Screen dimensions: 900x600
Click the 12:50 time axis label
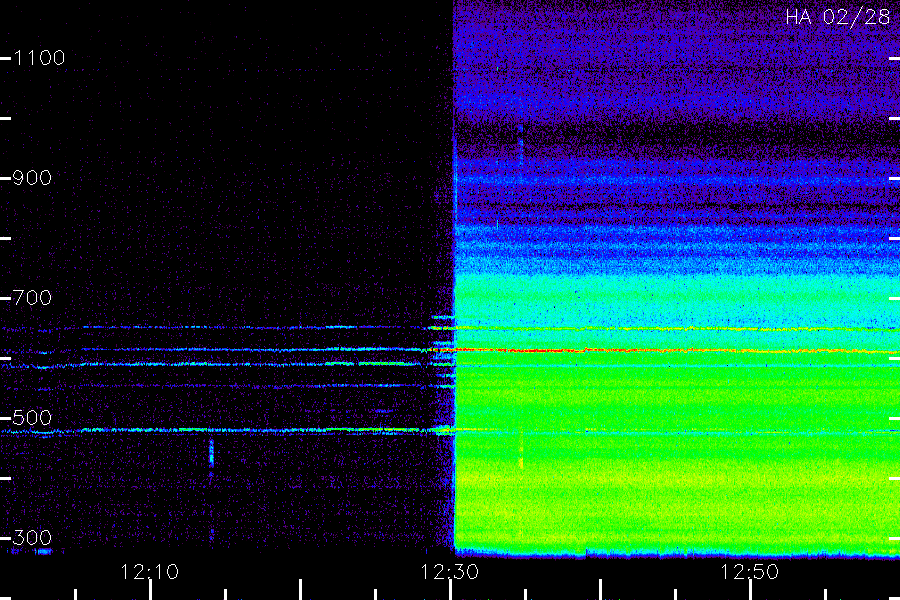[x=749, y=572]
